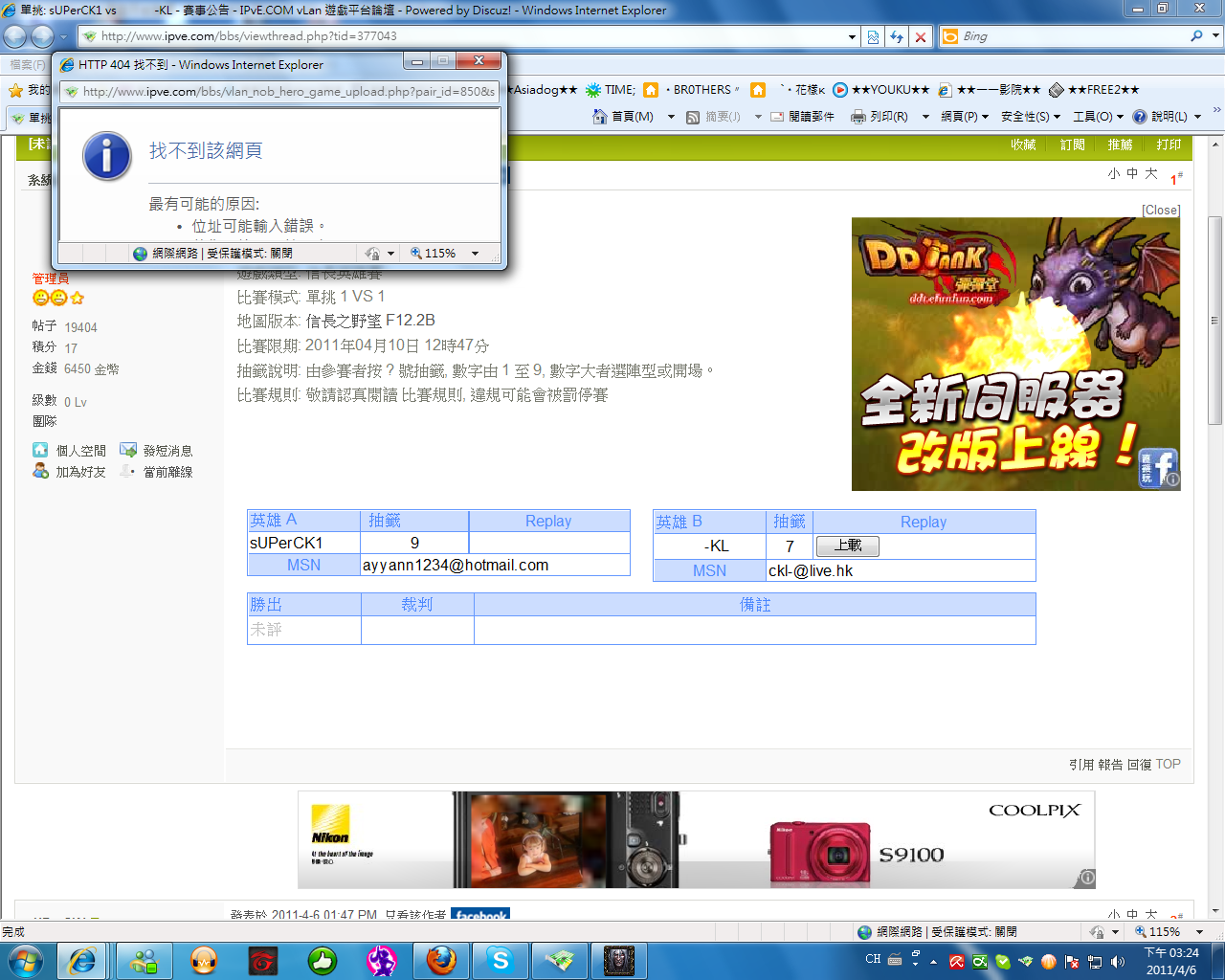This screenshot has width=1225, height=980.
Task: Click the email ayyann1234@hotmail.com cell
Action: (495, 566)
